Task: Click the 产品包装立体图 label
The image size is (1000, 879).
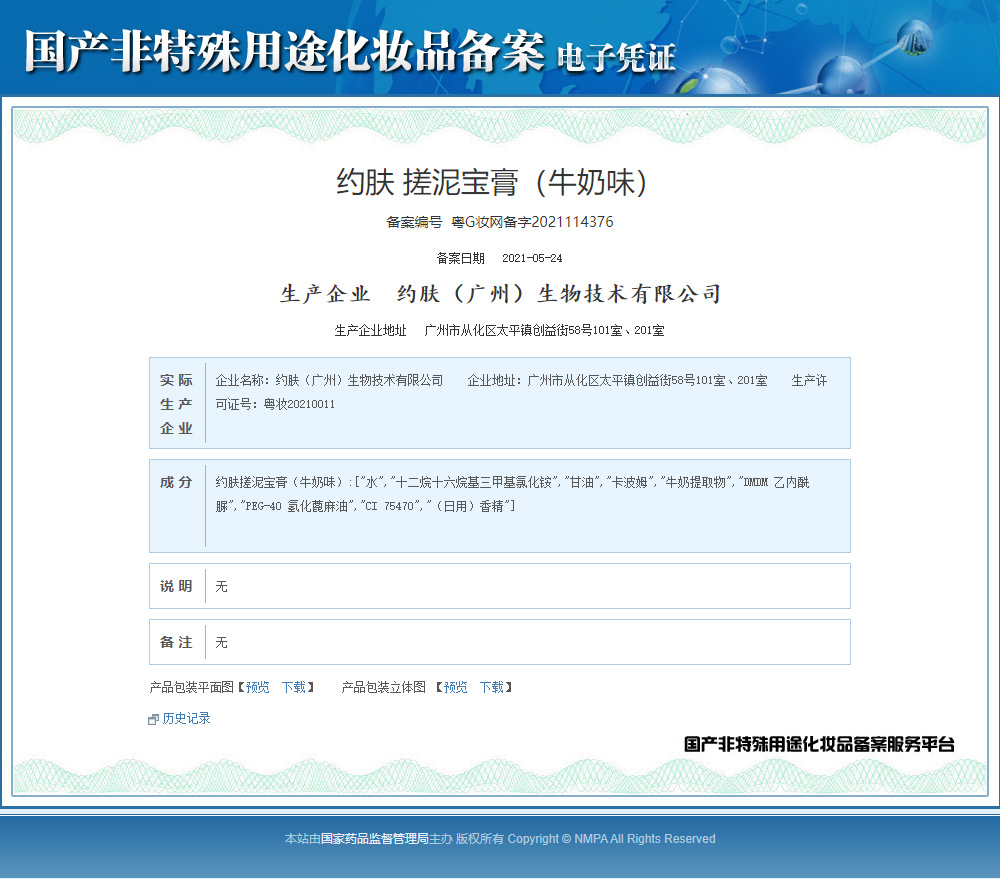Action: click(383, 687)
